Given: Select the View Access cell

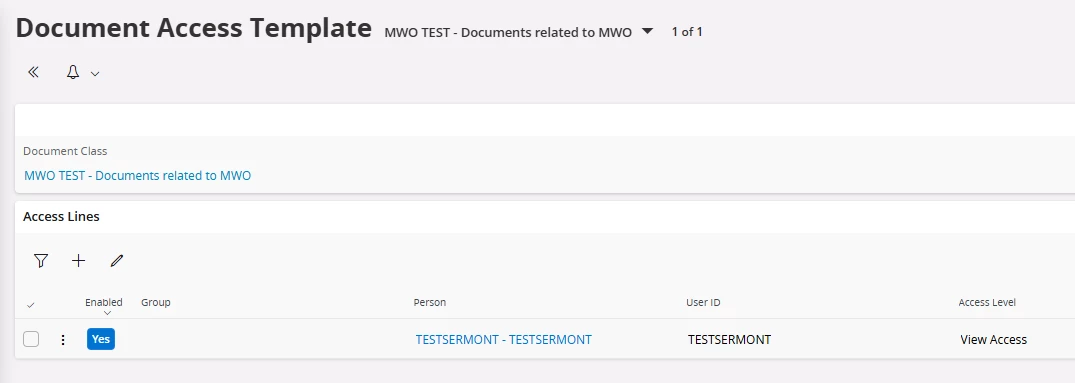Looking at the screenshot, I should click(x=993, y=339).
